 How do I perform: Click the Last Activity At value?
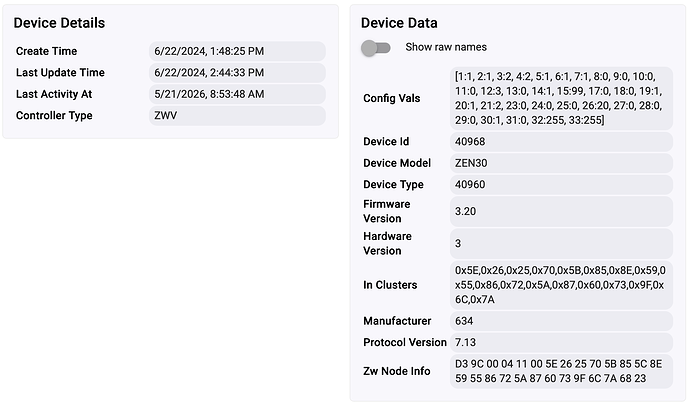[237, 94]
